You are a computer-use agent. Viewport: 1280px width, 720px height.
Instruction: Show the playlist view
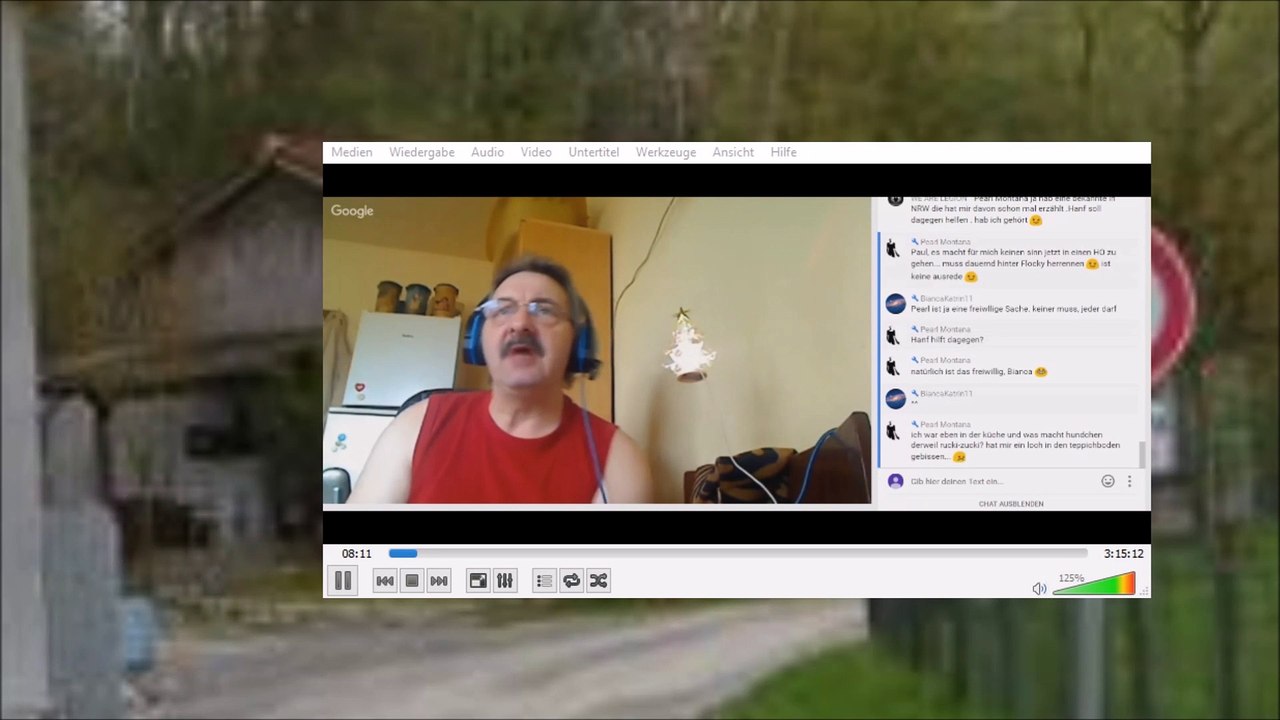(x=544, y=581)
